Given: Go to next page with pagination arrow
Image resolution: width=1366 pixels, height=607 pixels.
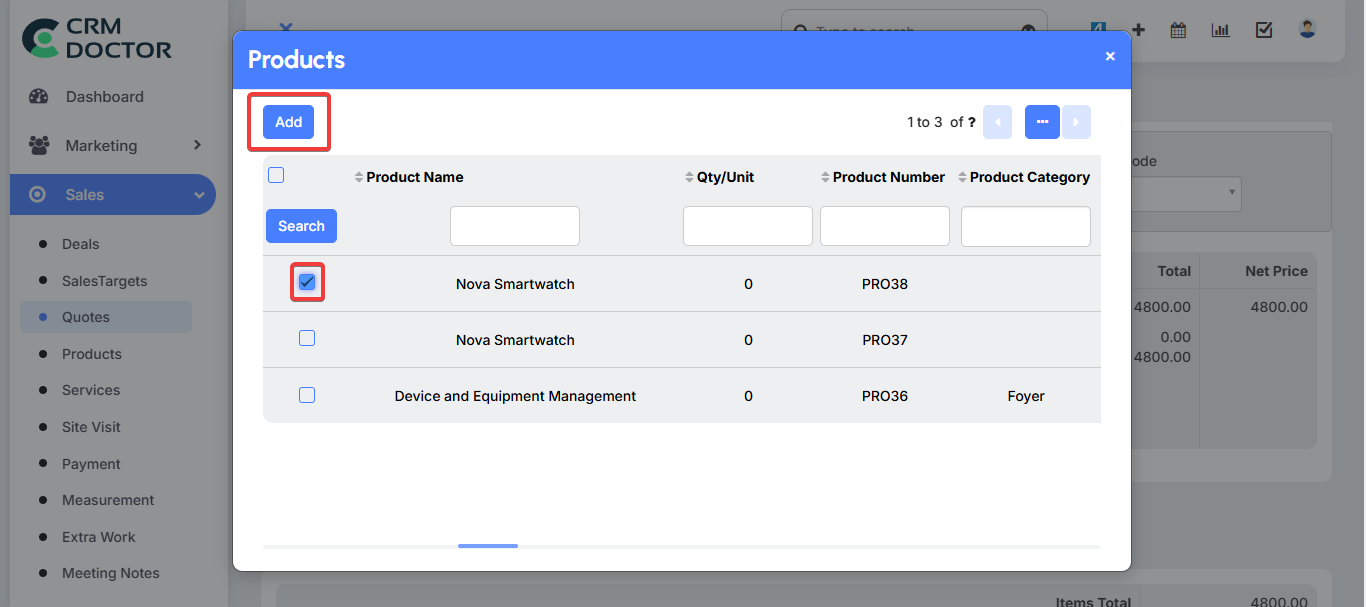Looking at the screenshot, I should pos(1076,121).
